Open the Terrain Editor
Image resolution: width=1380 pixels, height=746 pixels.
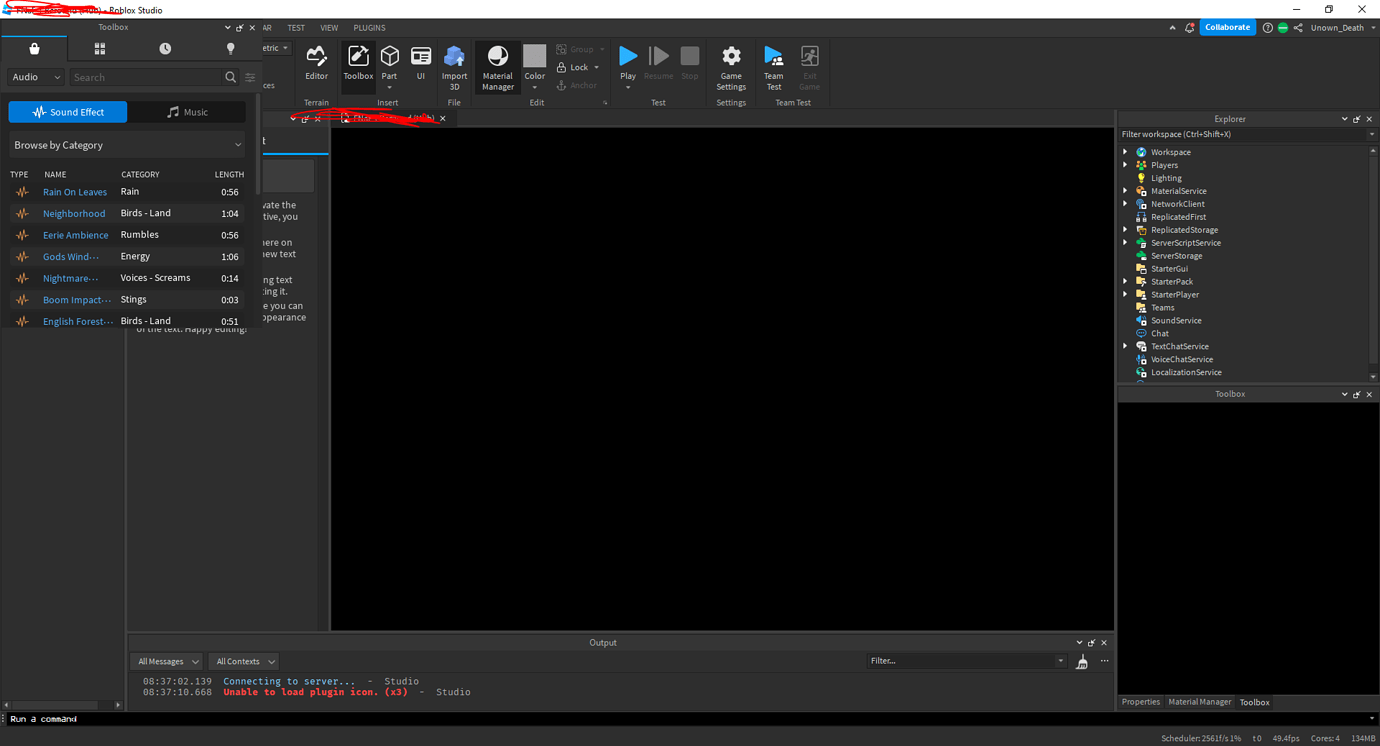[x=316, y=63]
